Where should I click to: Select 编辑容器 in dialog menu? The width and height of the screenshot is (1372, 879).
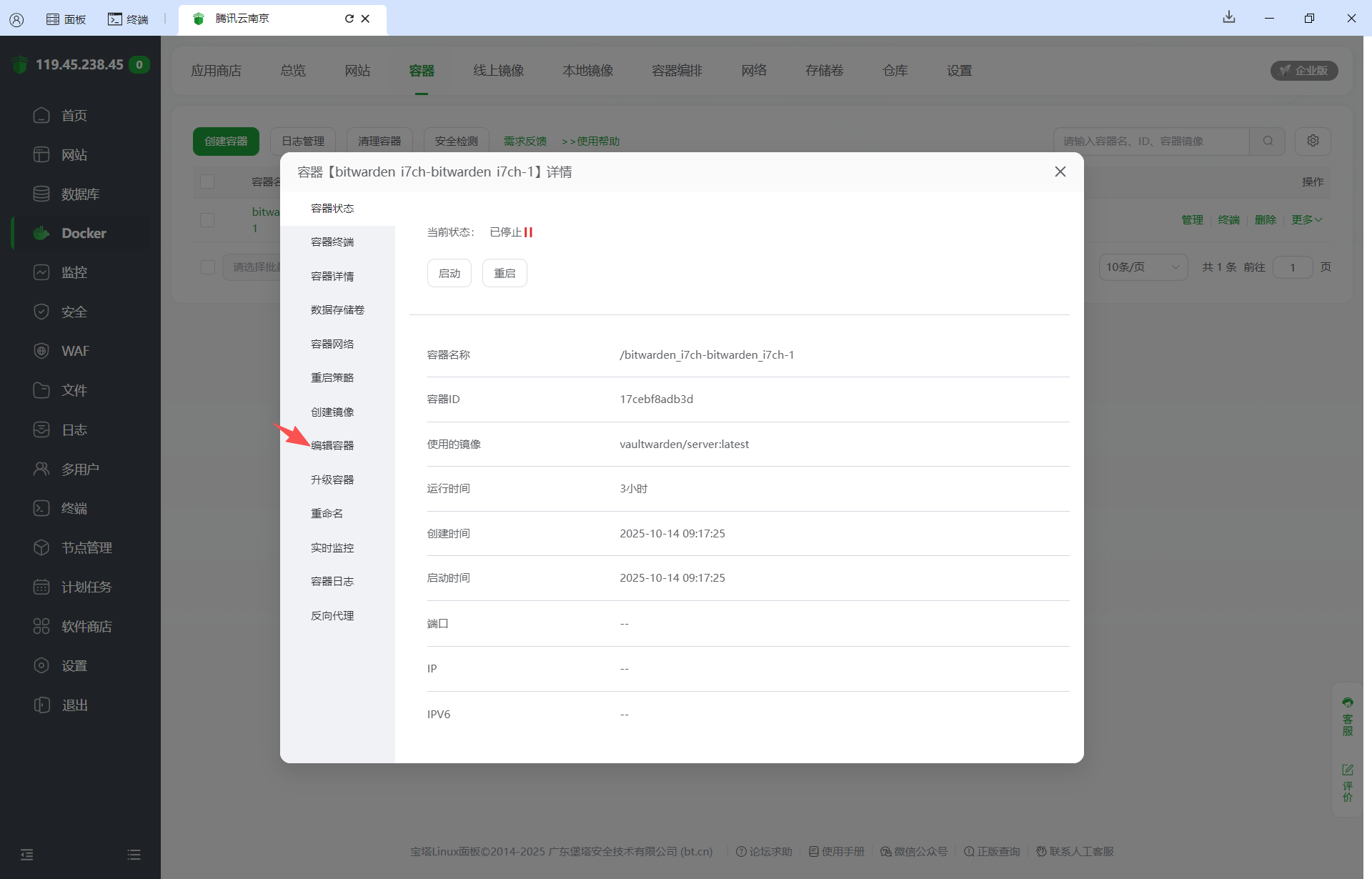pos(332,445)
